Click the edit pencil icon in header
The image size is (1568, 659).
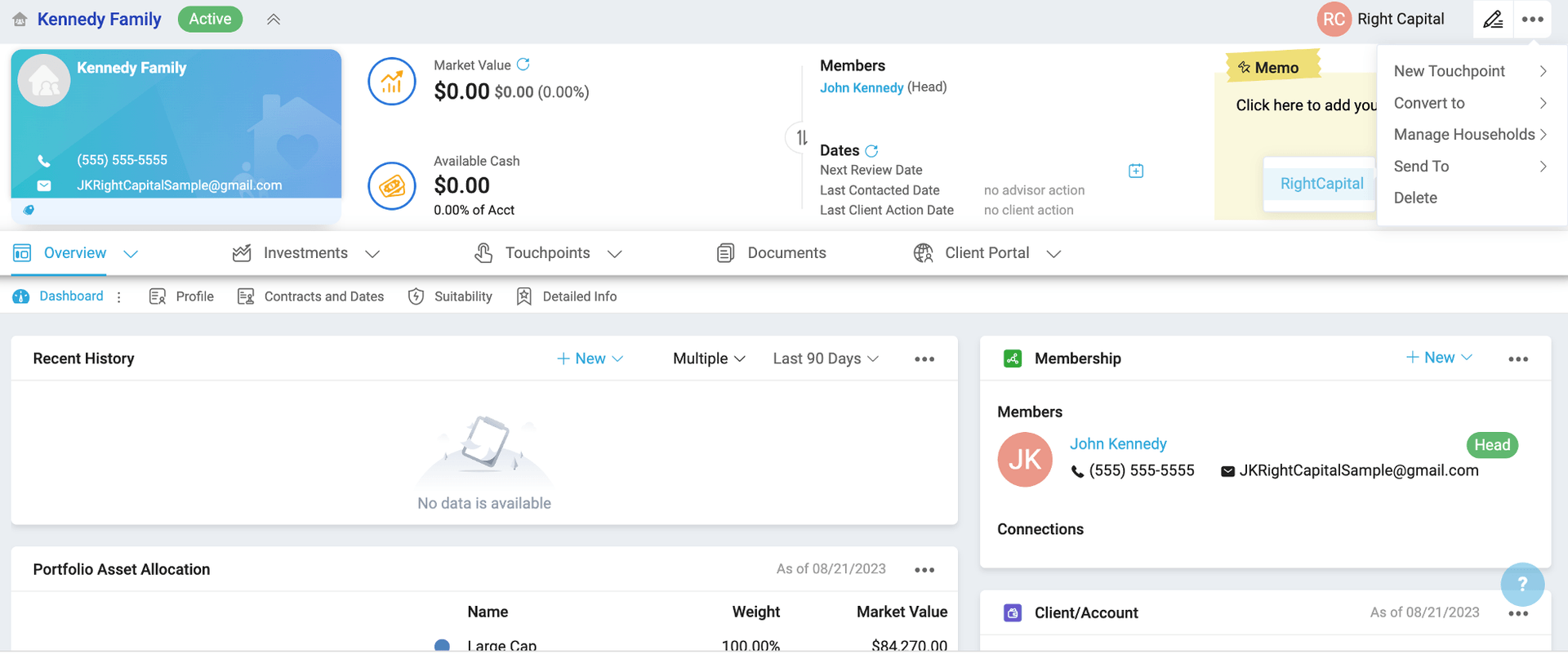[x=1492, y=20]
